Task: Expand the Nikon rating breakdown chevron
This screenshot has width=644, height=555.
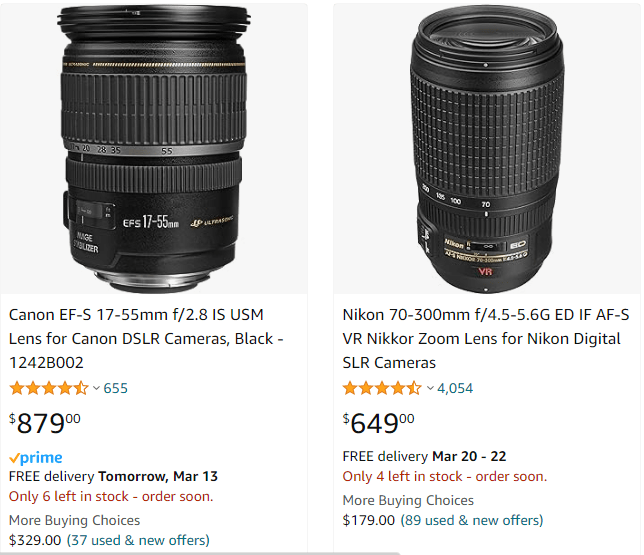Action: (430, 388)
